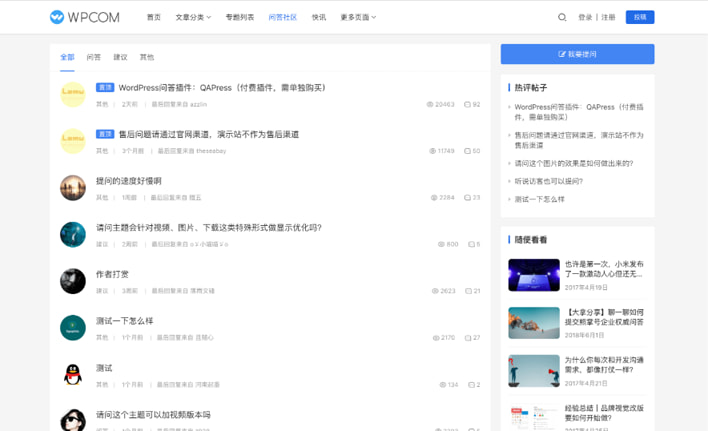Click the comment icon showing 23

tap(467, 198)
